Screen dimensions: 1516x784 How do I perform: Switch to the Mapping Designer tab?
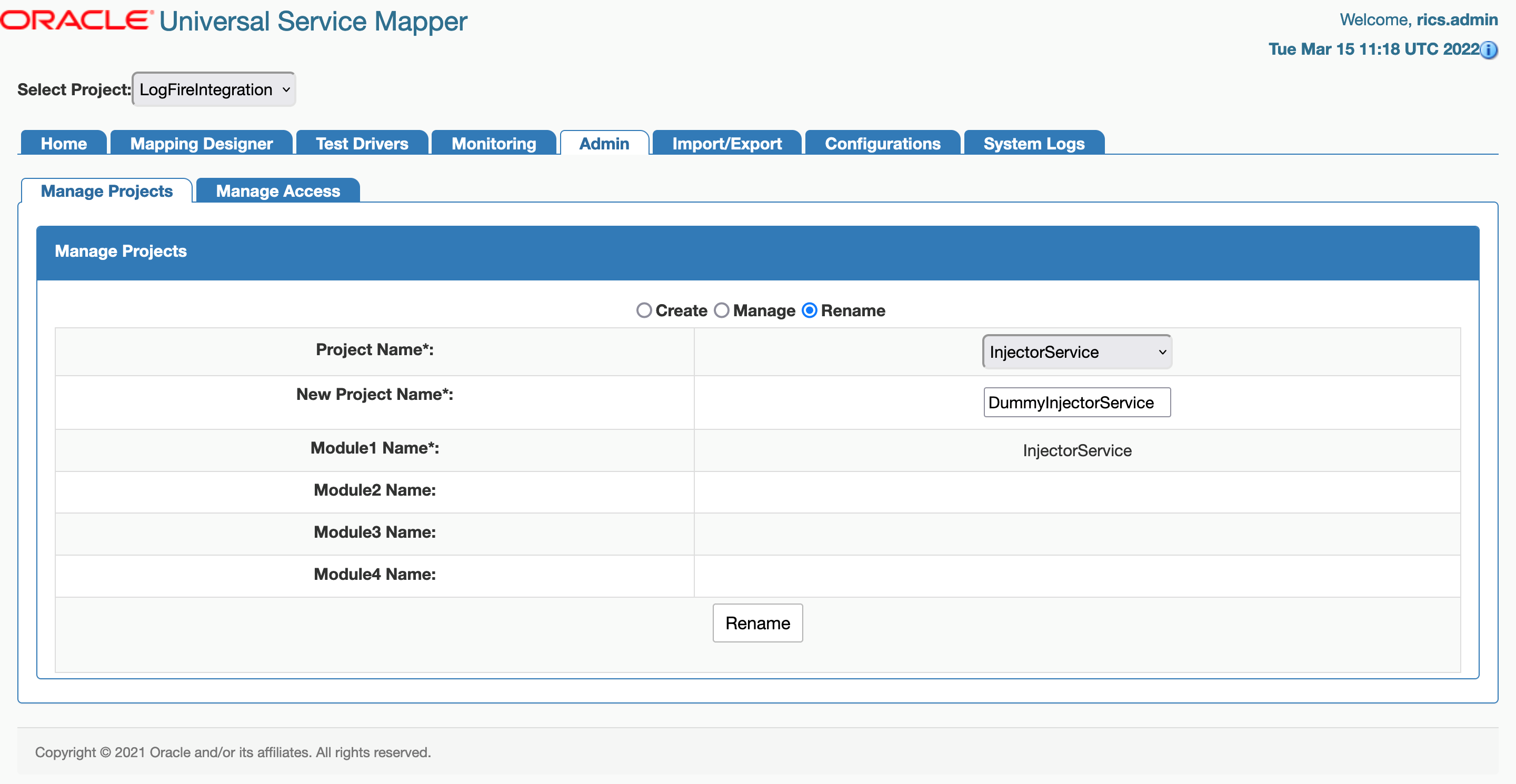click(201, 144)
